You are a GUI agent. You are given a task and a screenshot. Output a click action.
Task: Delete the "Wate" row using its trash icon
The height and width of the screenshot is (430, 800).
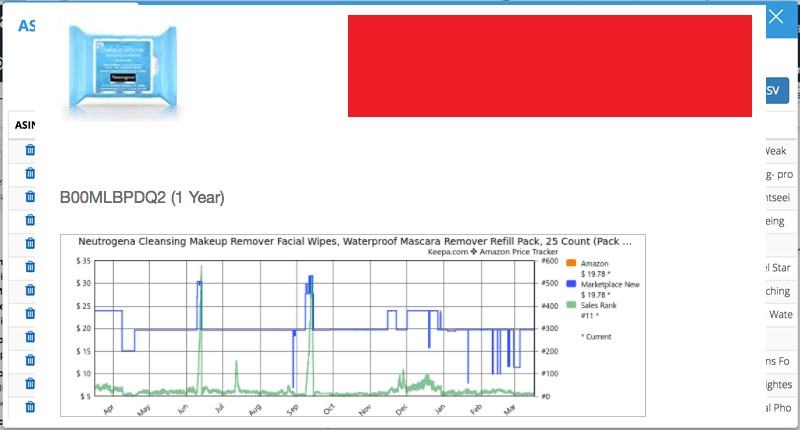coord(30,313)
